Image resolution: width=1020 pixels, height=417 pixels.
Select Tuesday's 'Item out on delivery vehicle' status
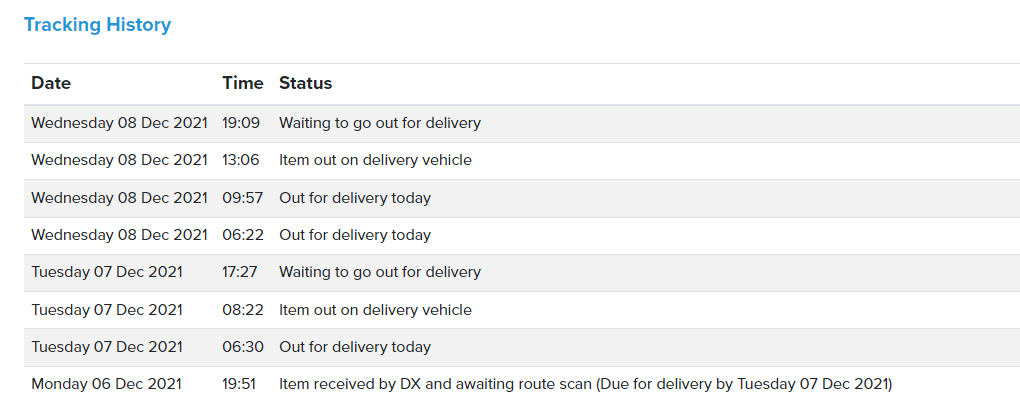click(x=375, y=310)
